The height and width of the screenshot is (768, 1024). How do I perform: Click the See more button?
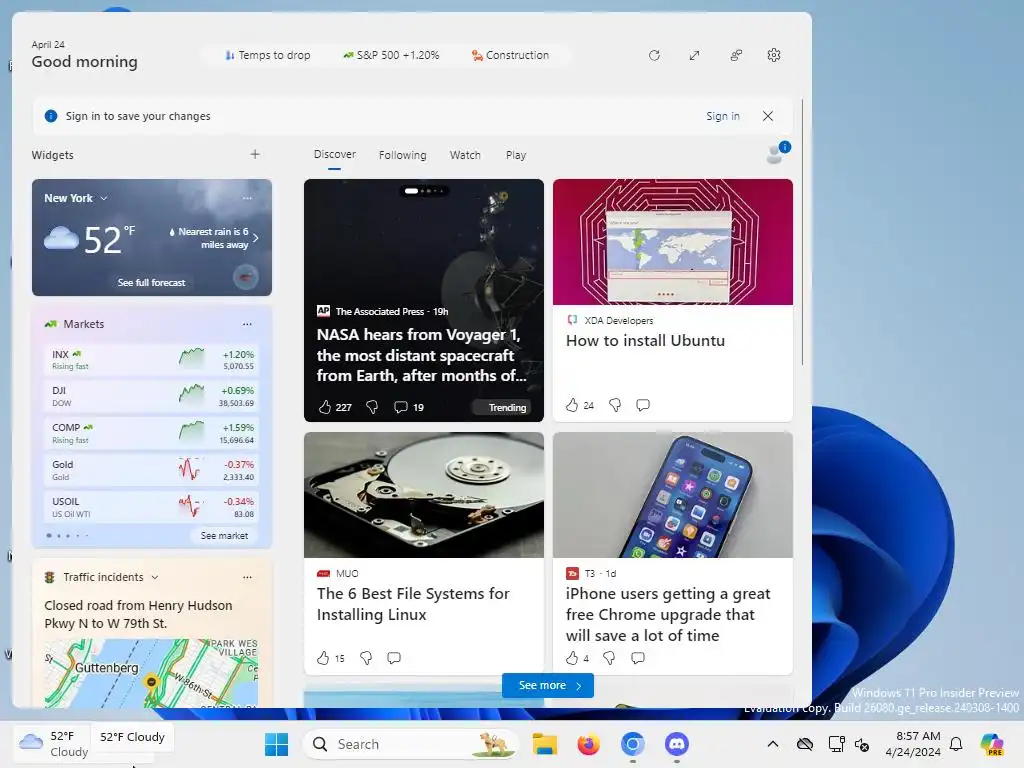pos(548,686)
